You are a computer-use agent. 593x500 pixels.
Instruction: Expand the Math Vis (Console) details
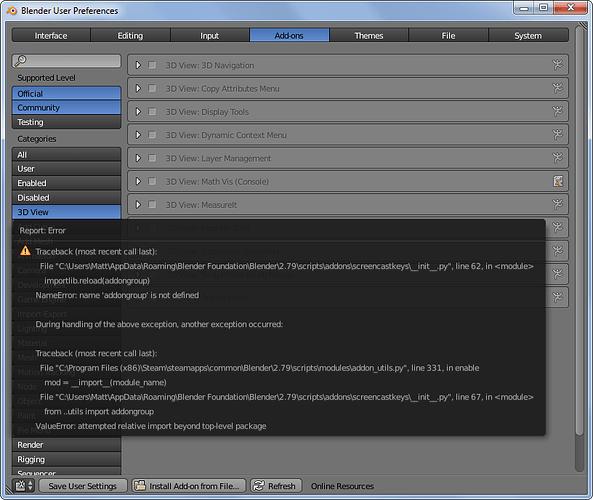pos(138,182)
